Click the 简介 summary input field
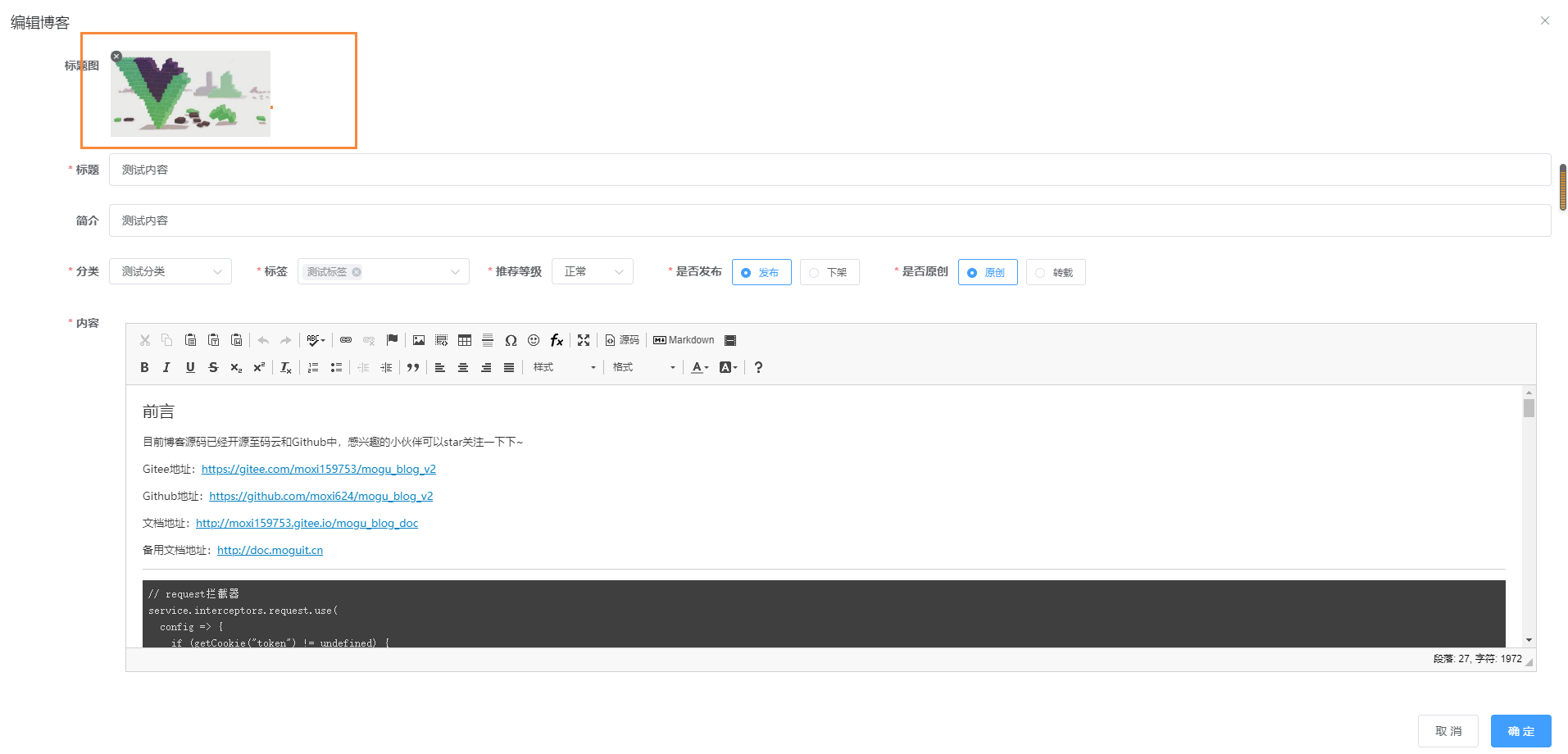The width and height of the screenshot is (1568, 754). [x=829, y=220]
